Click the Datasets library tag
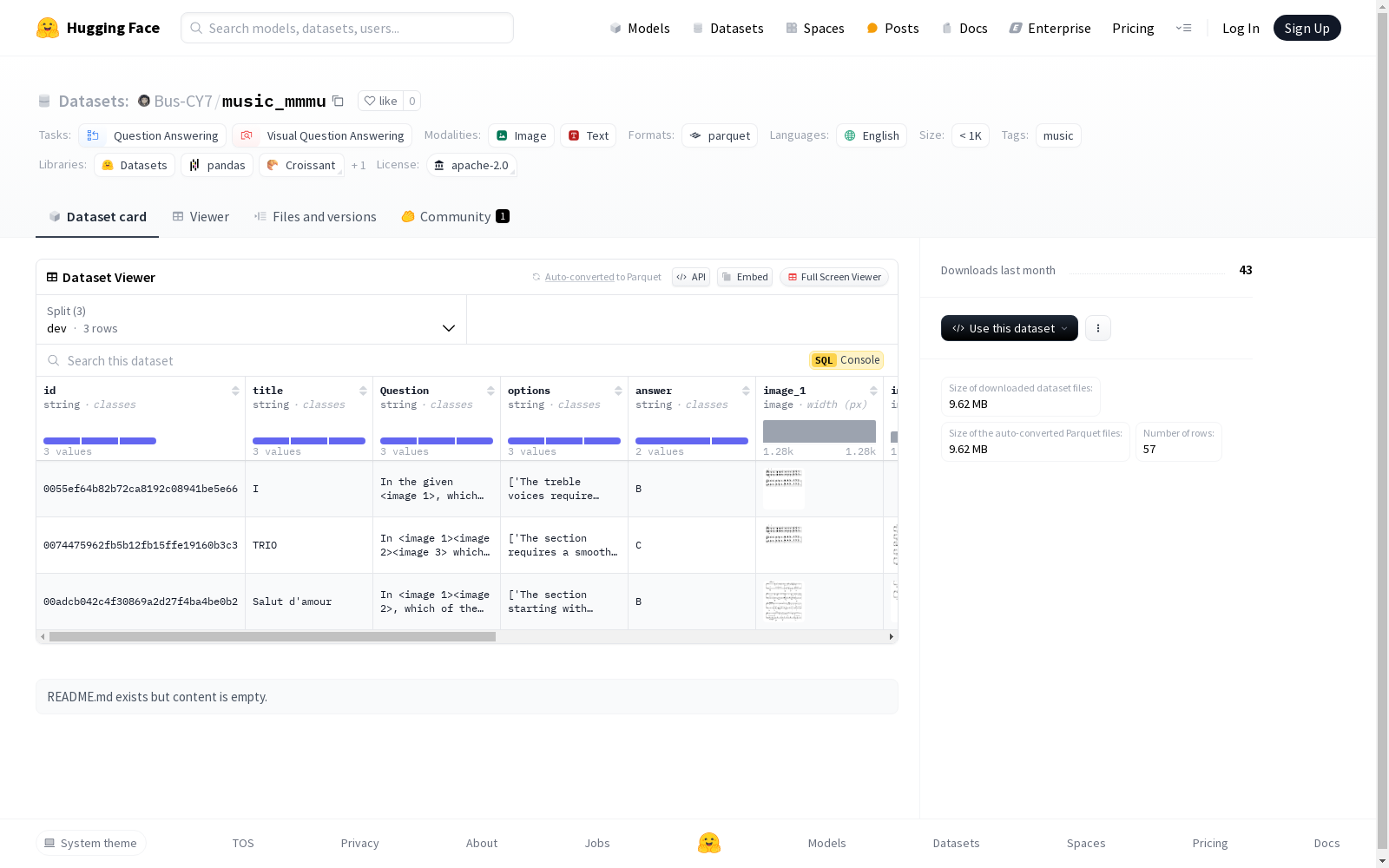This screenshot has width=1389, height=868. pos(135,165)
